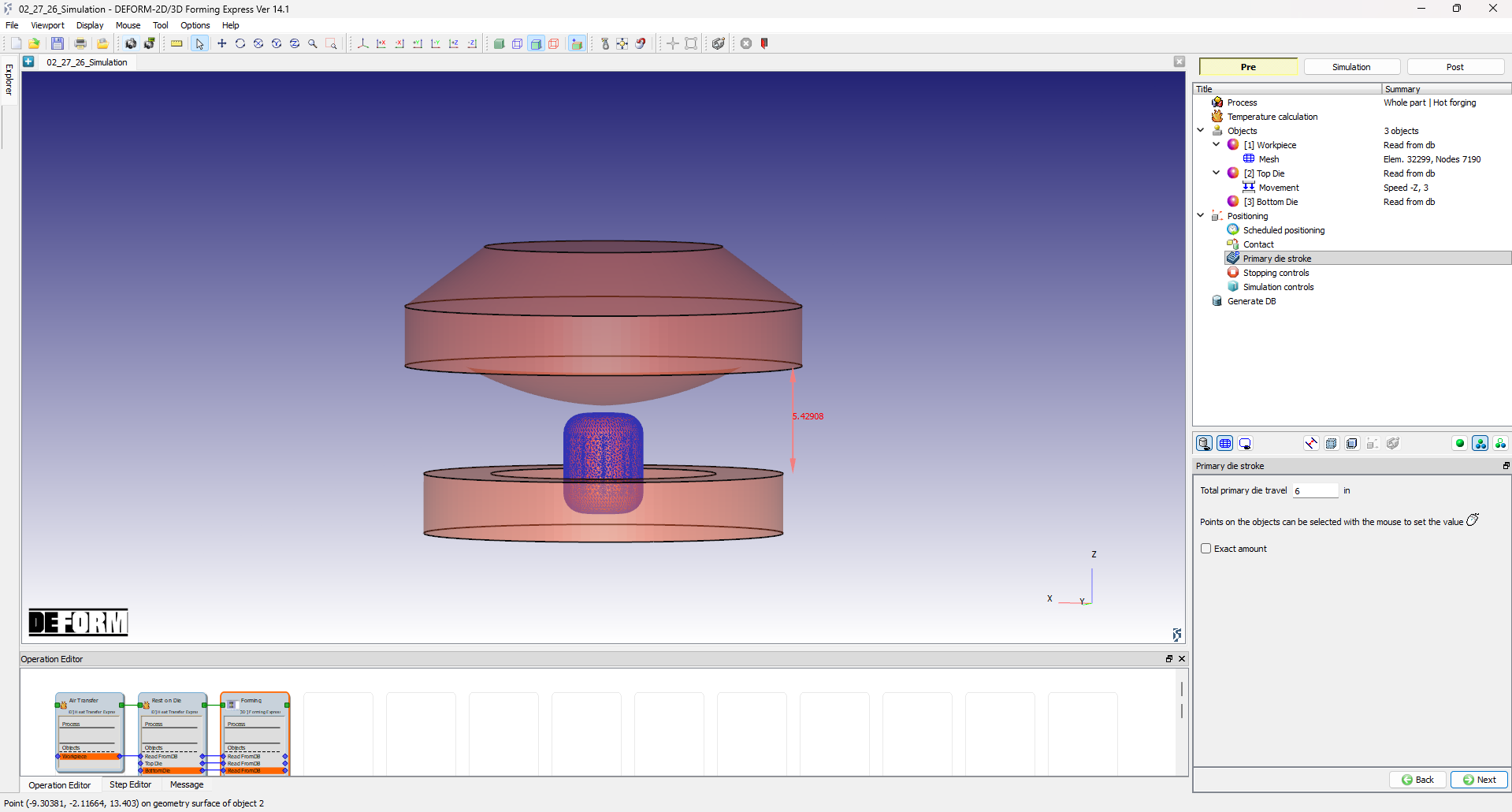
Task: Enable the Exact amount checkbox
Action: pos(1206,549)
